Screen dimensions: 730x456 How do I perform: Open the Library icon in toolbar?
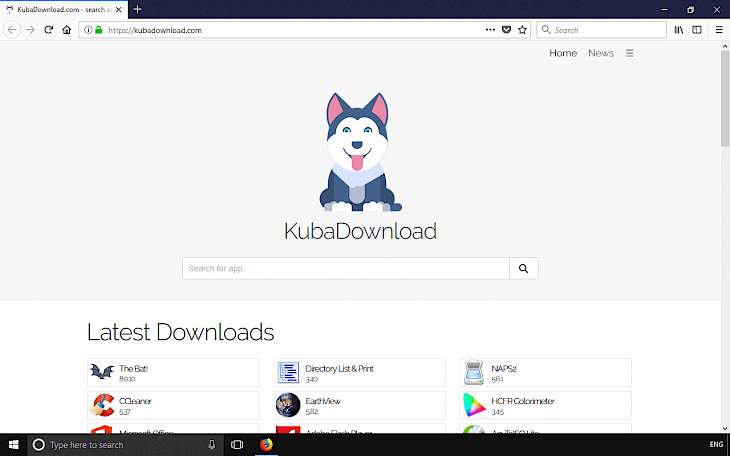679,30
